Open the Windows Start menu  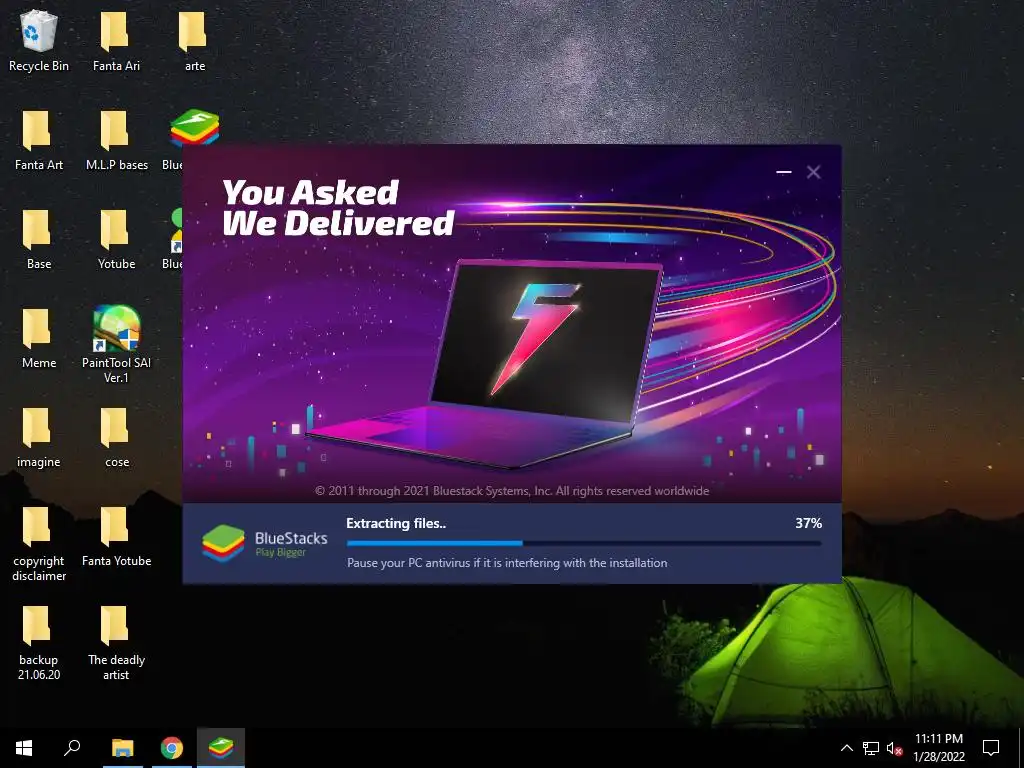[x=24, y=748]
